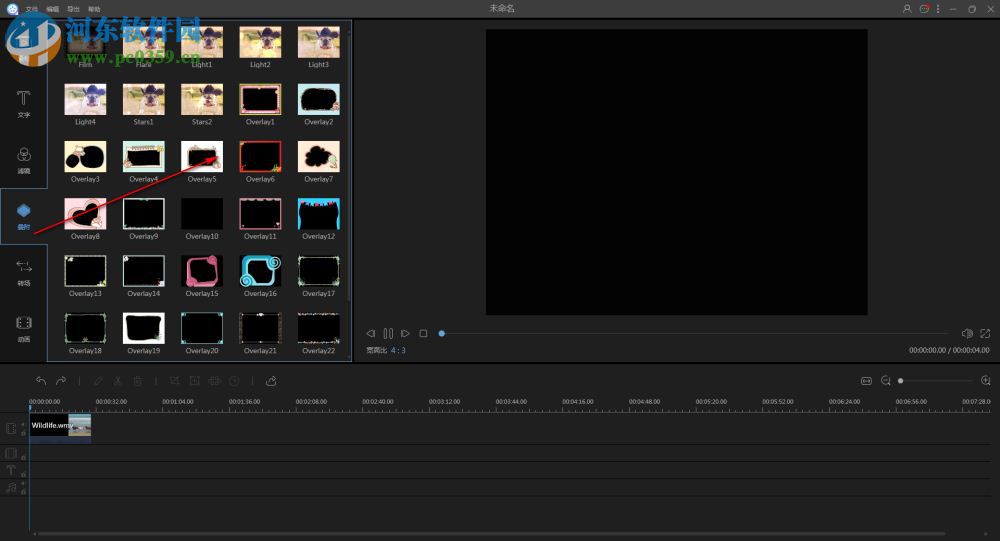Viewport: 1000px width, 541px height.
Task: Open the 滤镜 (Filter) sidebar panel
Action: click(x=23, y=159)
